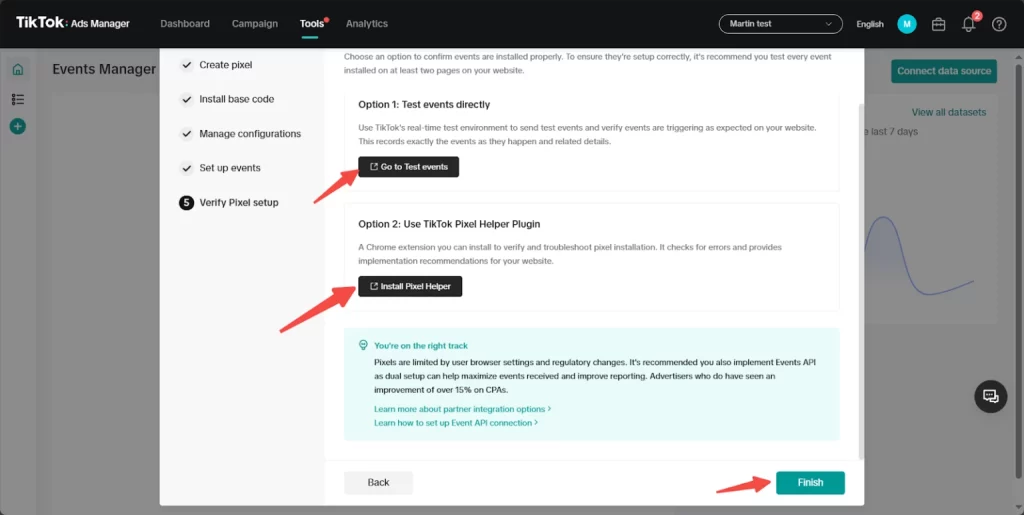1024x515 pixels.
Task: Click the Back button
Action: pyautogui.click(x=378, y=482)
